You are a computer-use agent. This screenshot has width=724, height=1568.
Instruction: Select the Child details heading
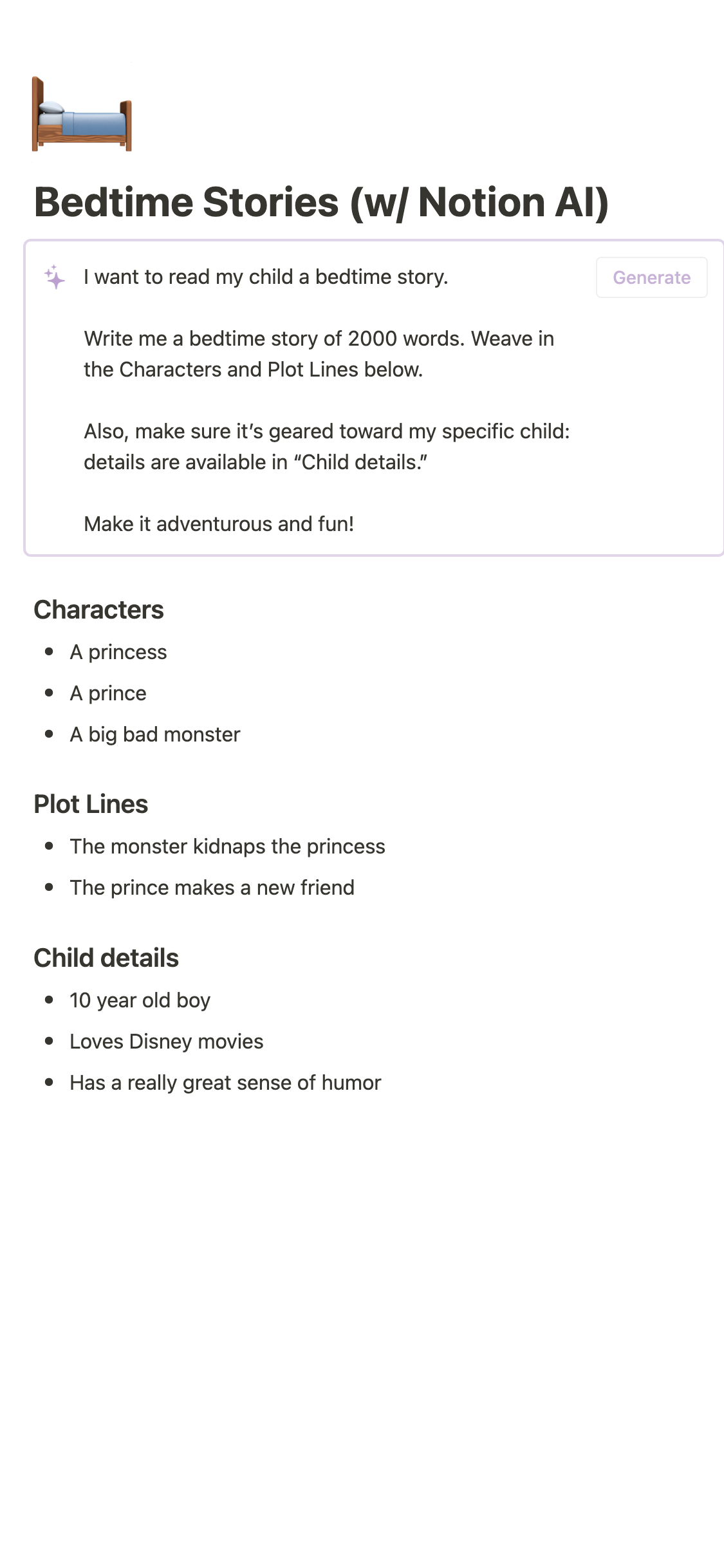pyautogui.click(x=106, y=958)
